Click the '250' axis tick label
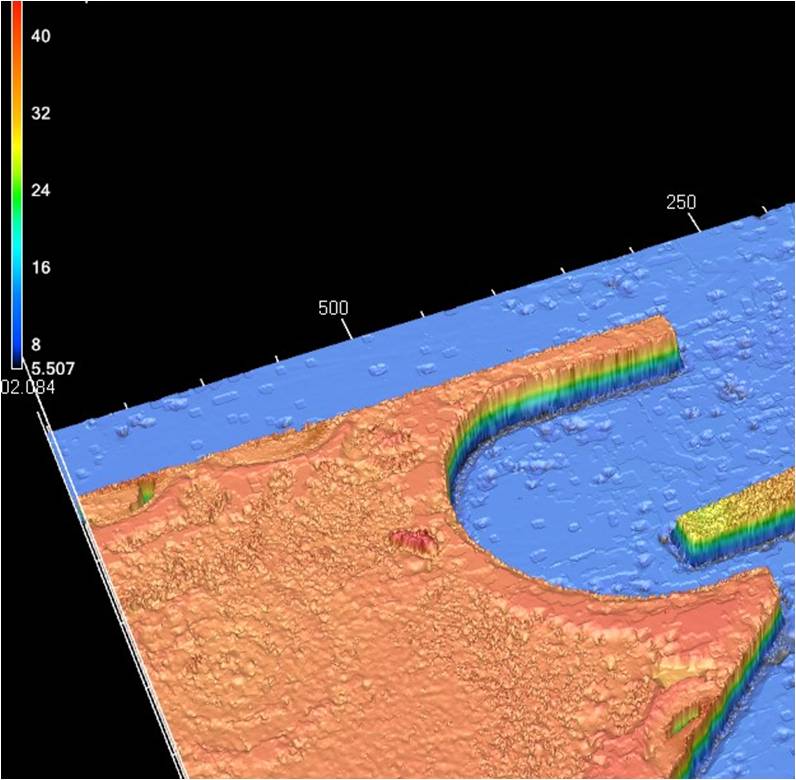796x780 pixels. tap(681, 203)
